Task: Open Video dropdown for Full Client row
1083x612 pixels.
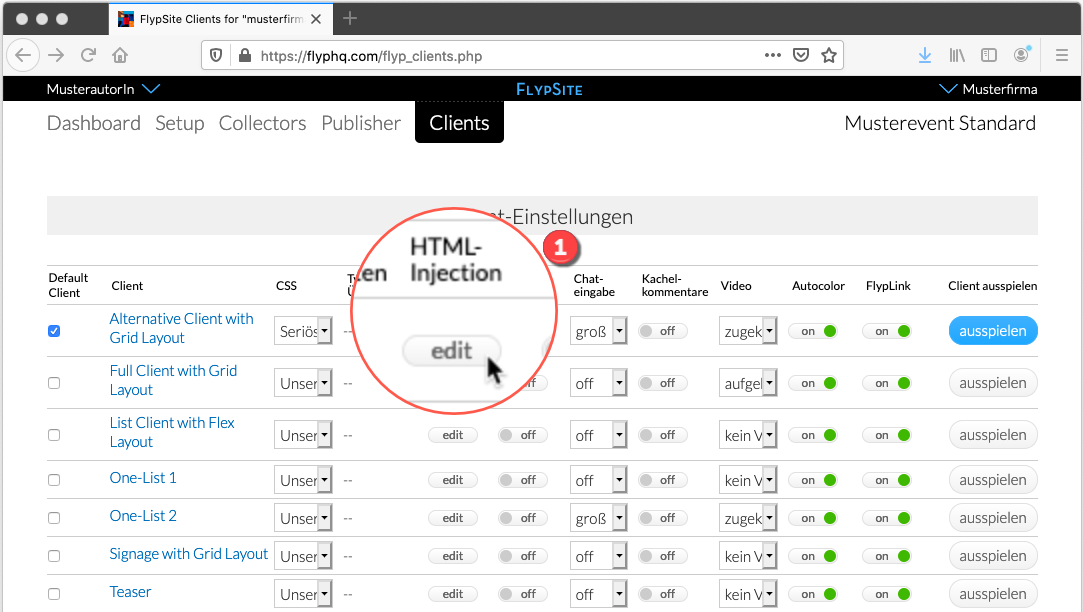Action: point(748,383)
